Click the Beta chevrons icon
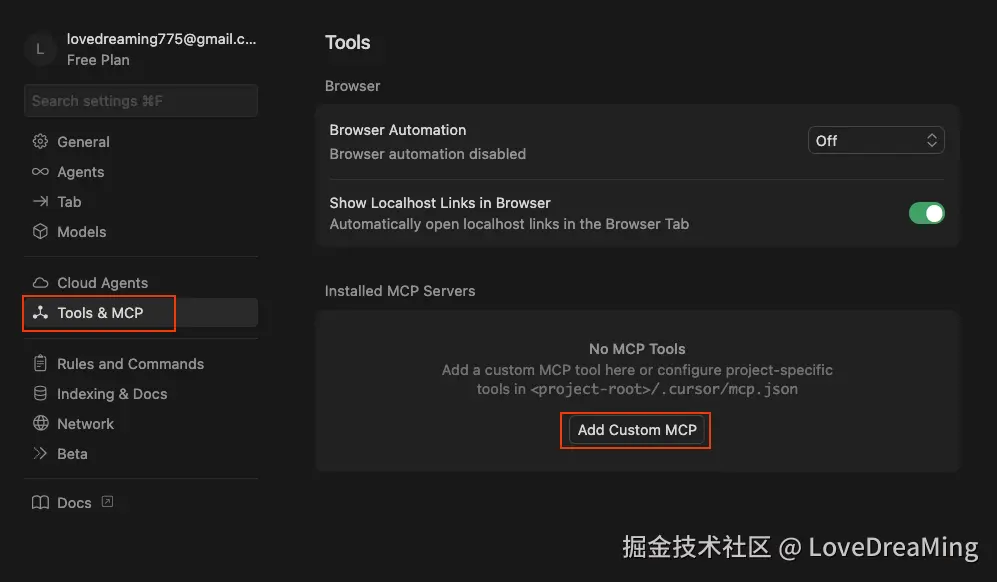 click(40, 454)
